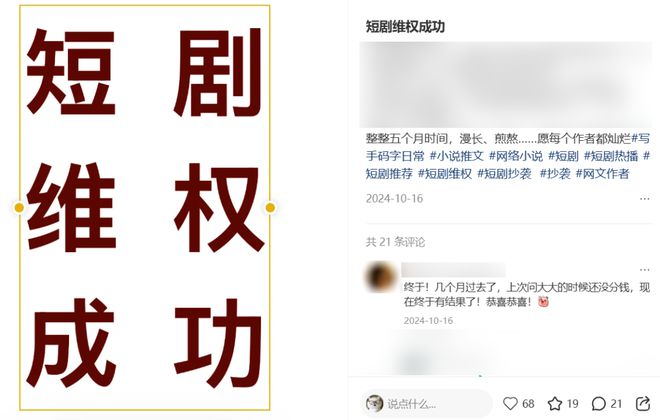This screenshot has width=660, height=420.
Task: View the commenter's blurred avatar profile
Action: click(380, 277)
